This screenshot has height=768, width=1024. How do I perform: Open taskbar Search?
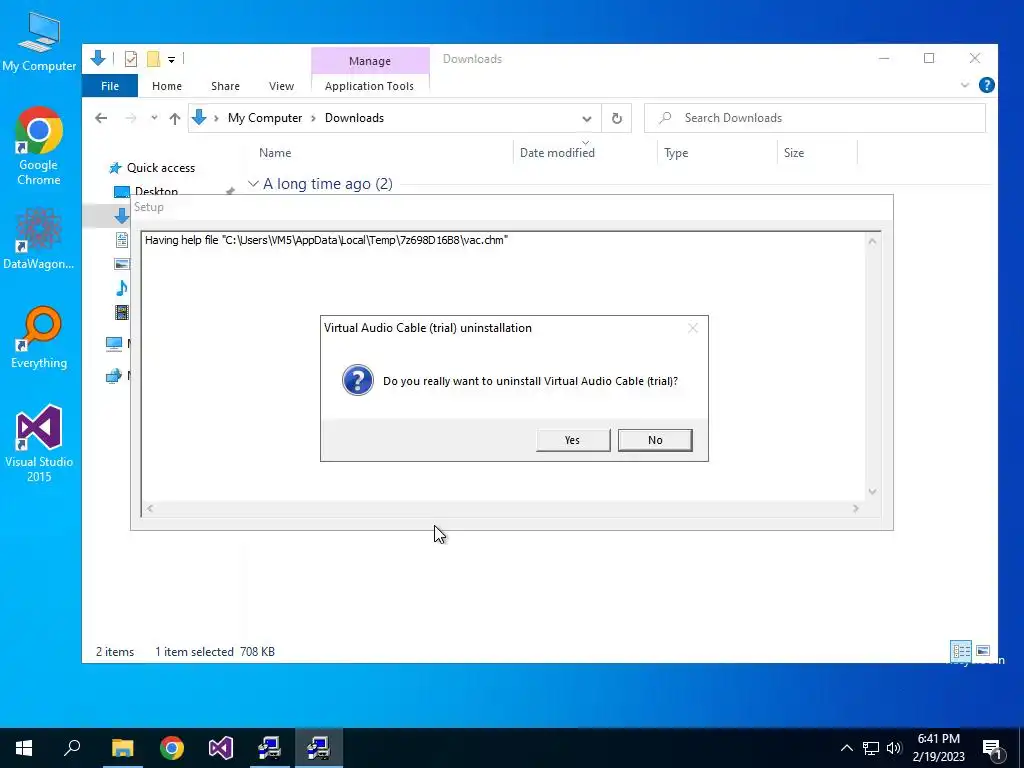(72, 748)
